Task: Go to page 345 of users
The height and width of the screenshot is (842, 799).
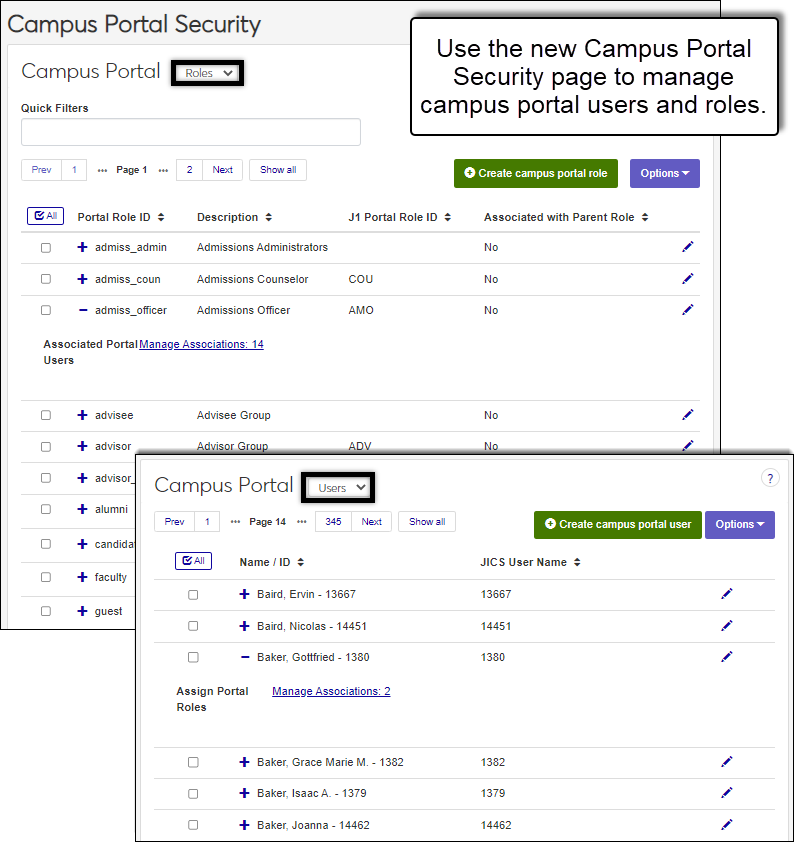Action: [333, 521]
